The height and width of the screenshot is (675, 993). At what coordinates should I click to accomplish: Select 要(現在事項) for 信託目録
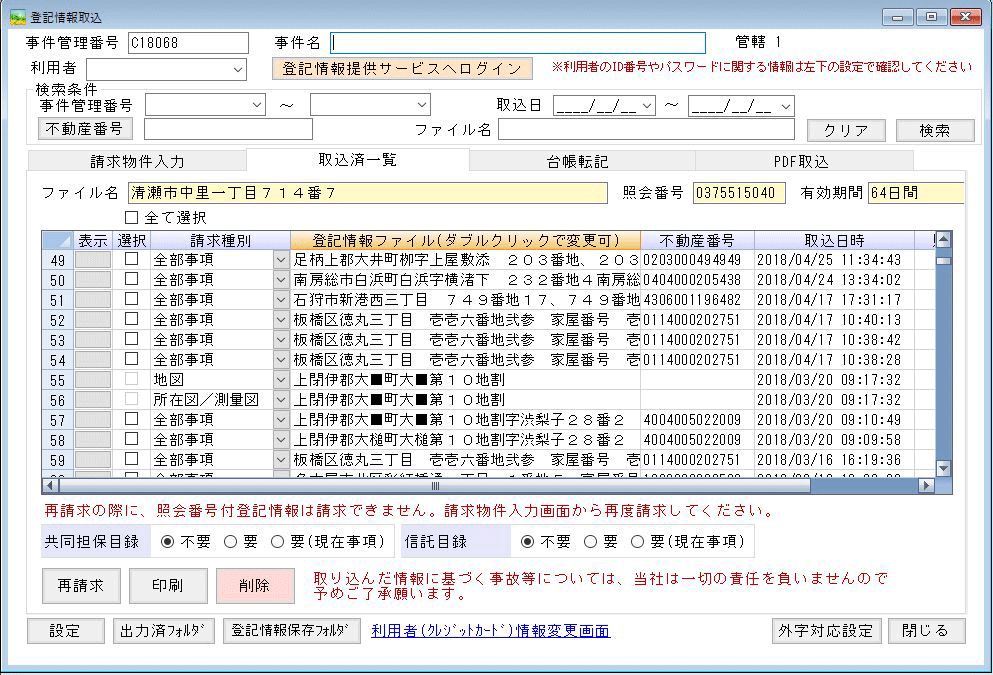[x=638, y=542]
